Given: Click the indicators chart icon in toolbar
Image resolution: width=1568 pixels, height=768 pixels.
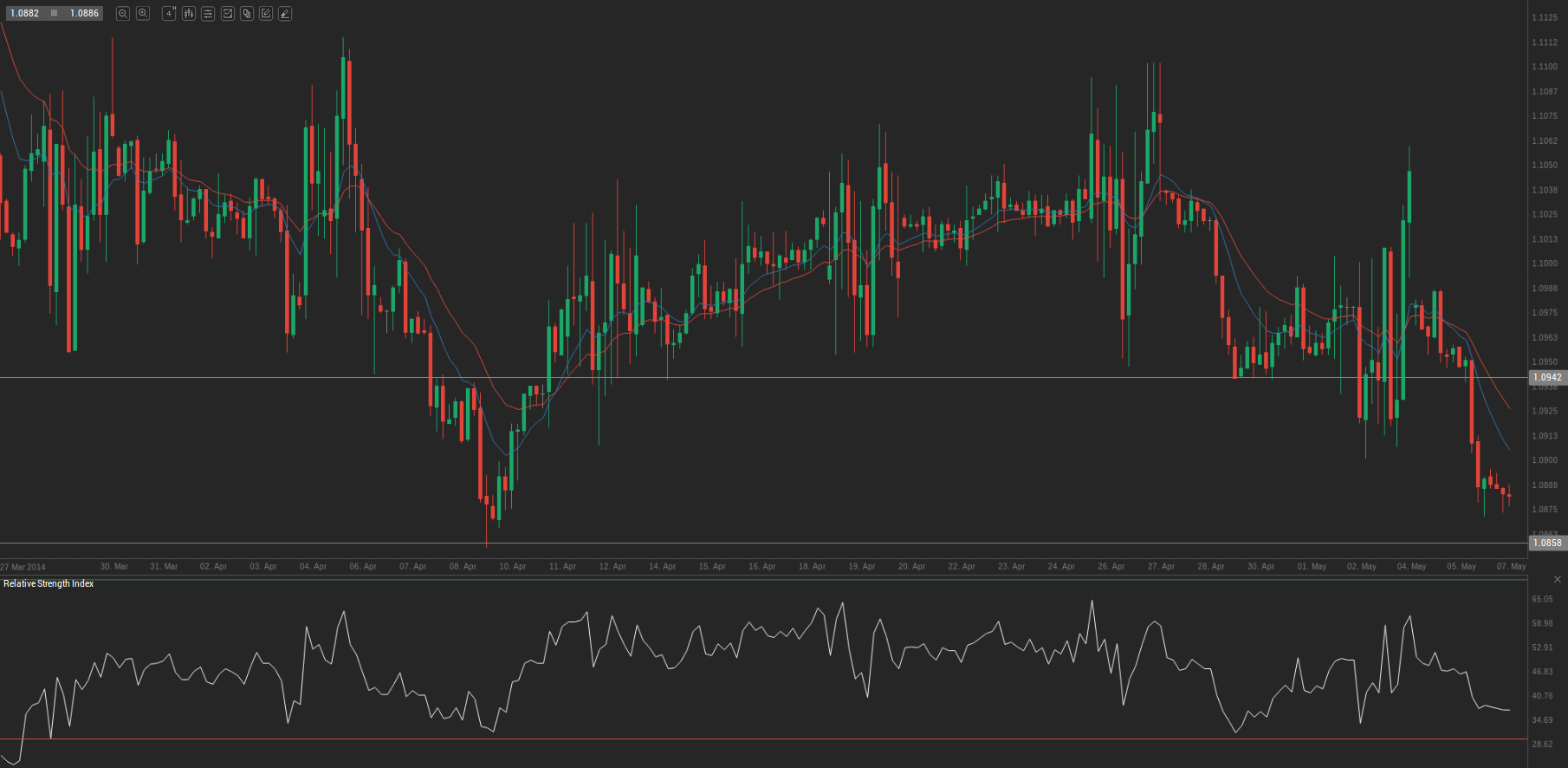Looking at the screenshot, I should pos(227,13).
